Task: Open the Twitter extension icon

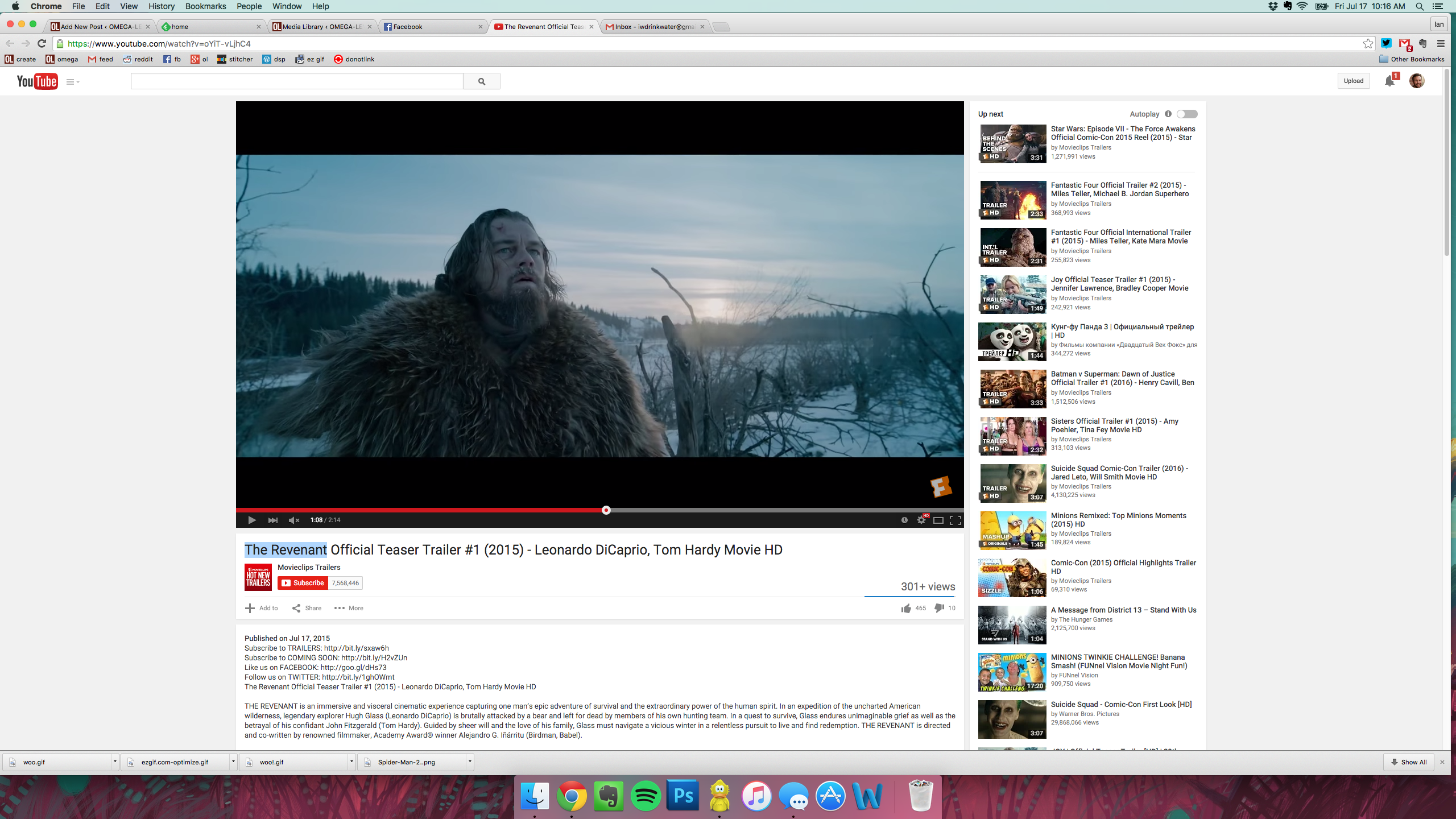Action: [x=1386, y=43]
